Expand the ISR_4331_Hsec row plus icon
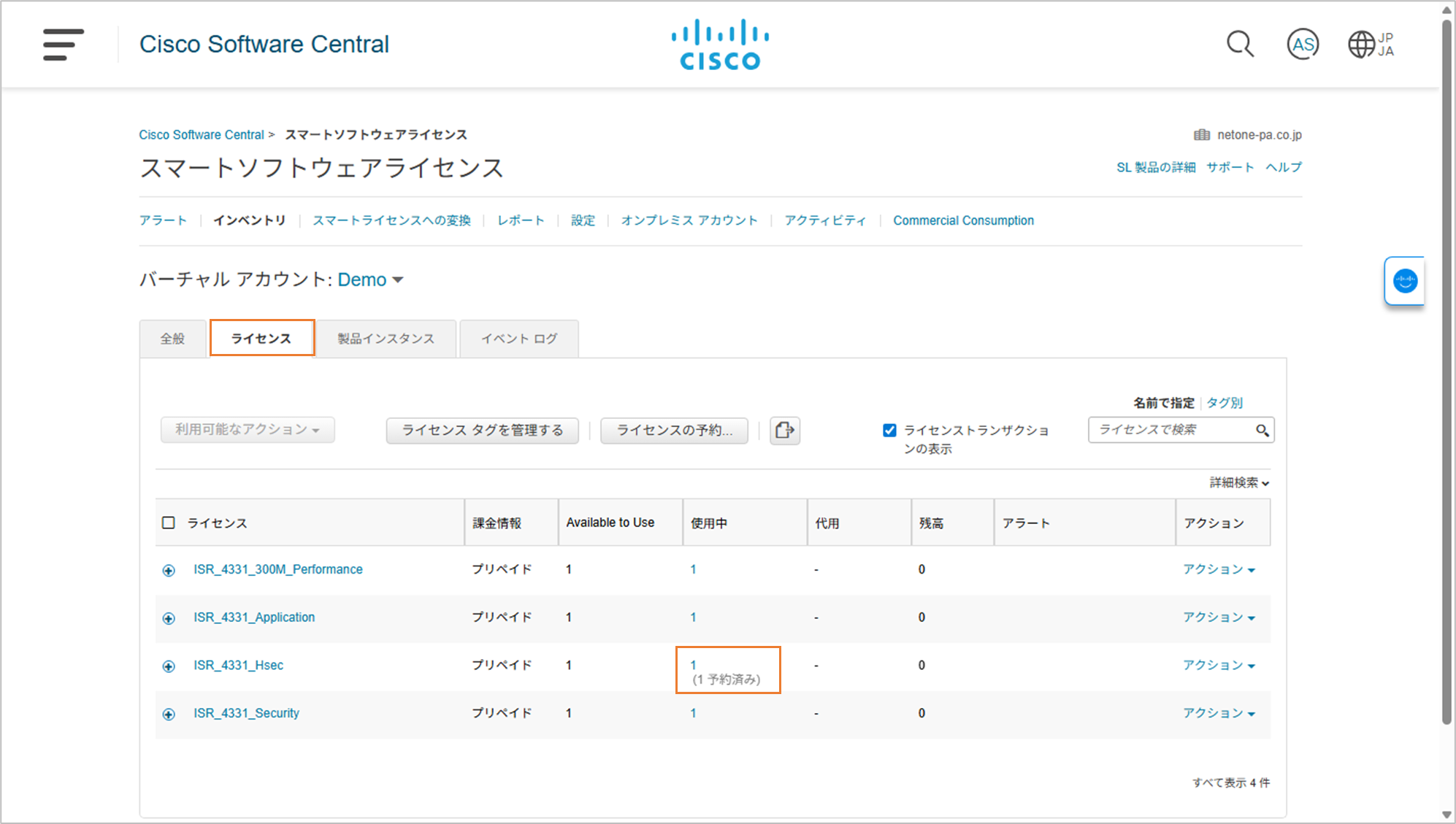Screen dimensions: 1456x824 click(x=169, y=666)
